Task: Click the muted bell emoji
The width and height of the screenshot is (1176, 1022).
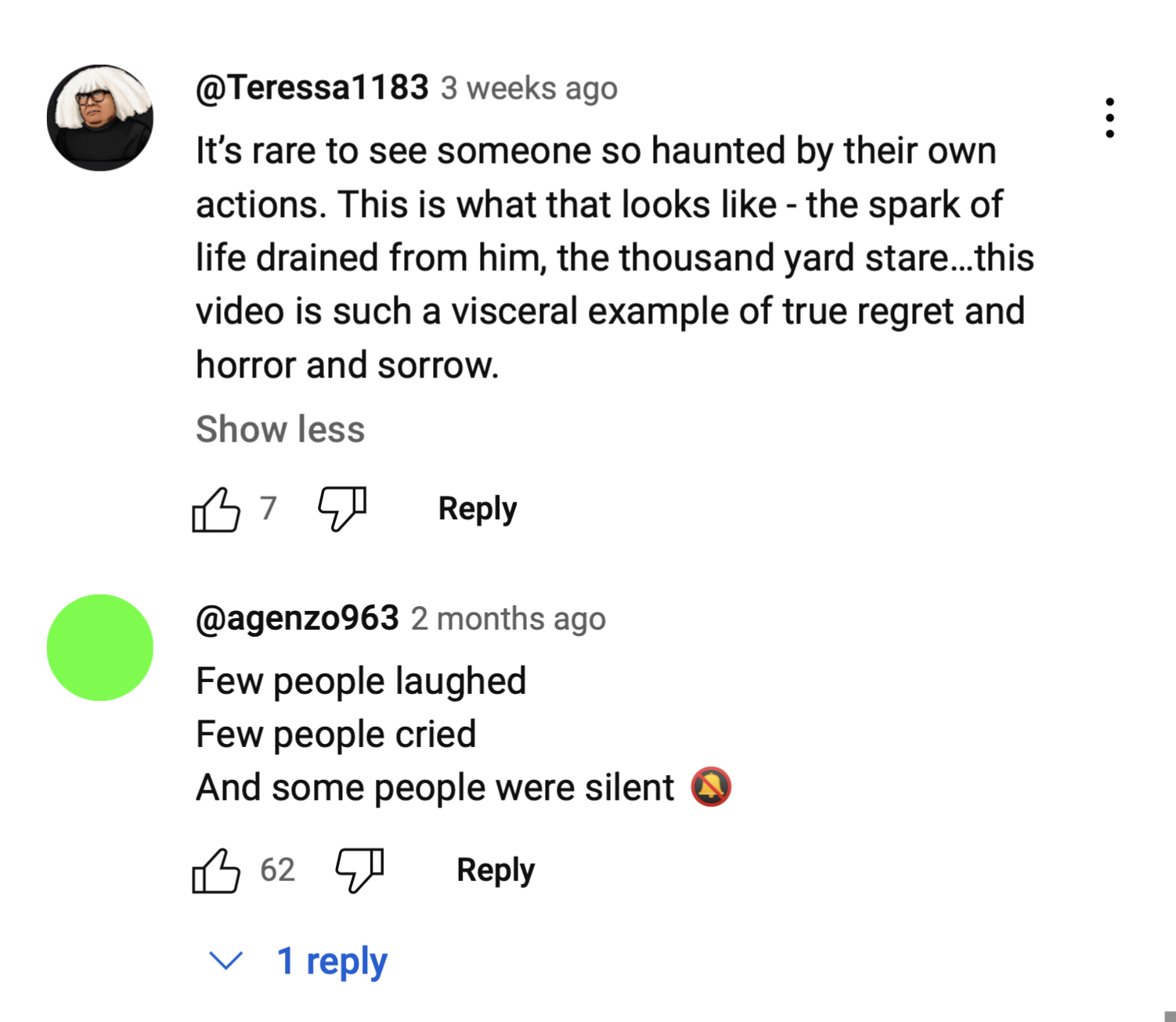Action: tap(711, 787)
